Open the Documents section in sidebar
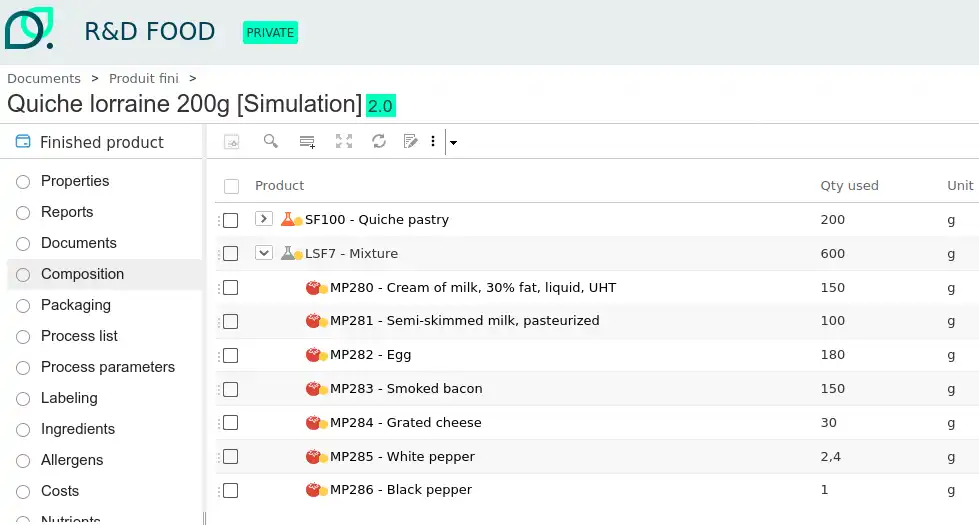The width and height of the screenshot is (979, 525). 79,243
